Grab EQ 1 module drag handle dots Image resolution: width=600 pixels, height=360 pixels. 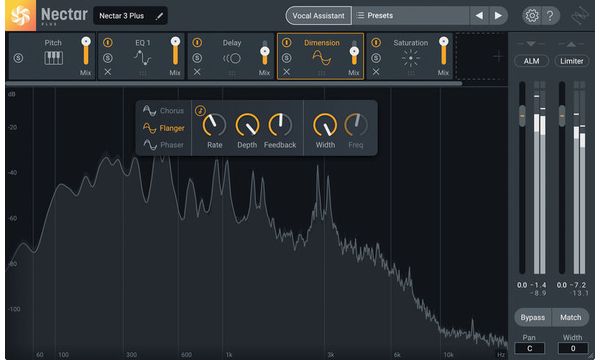(x=142, y=73)
